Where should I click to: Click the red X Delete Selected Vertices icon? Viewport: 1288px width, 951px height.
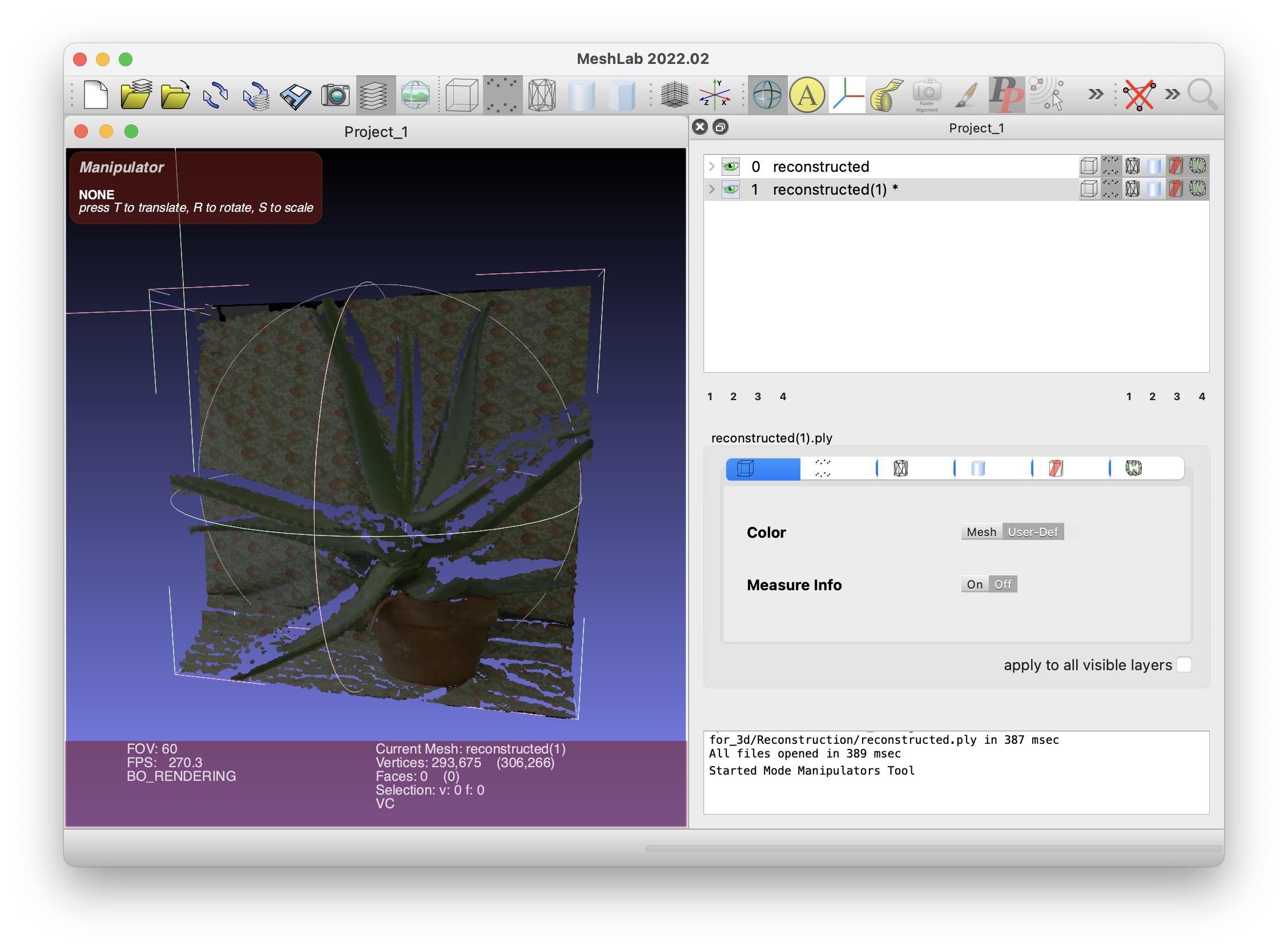tap(1140, 95)
